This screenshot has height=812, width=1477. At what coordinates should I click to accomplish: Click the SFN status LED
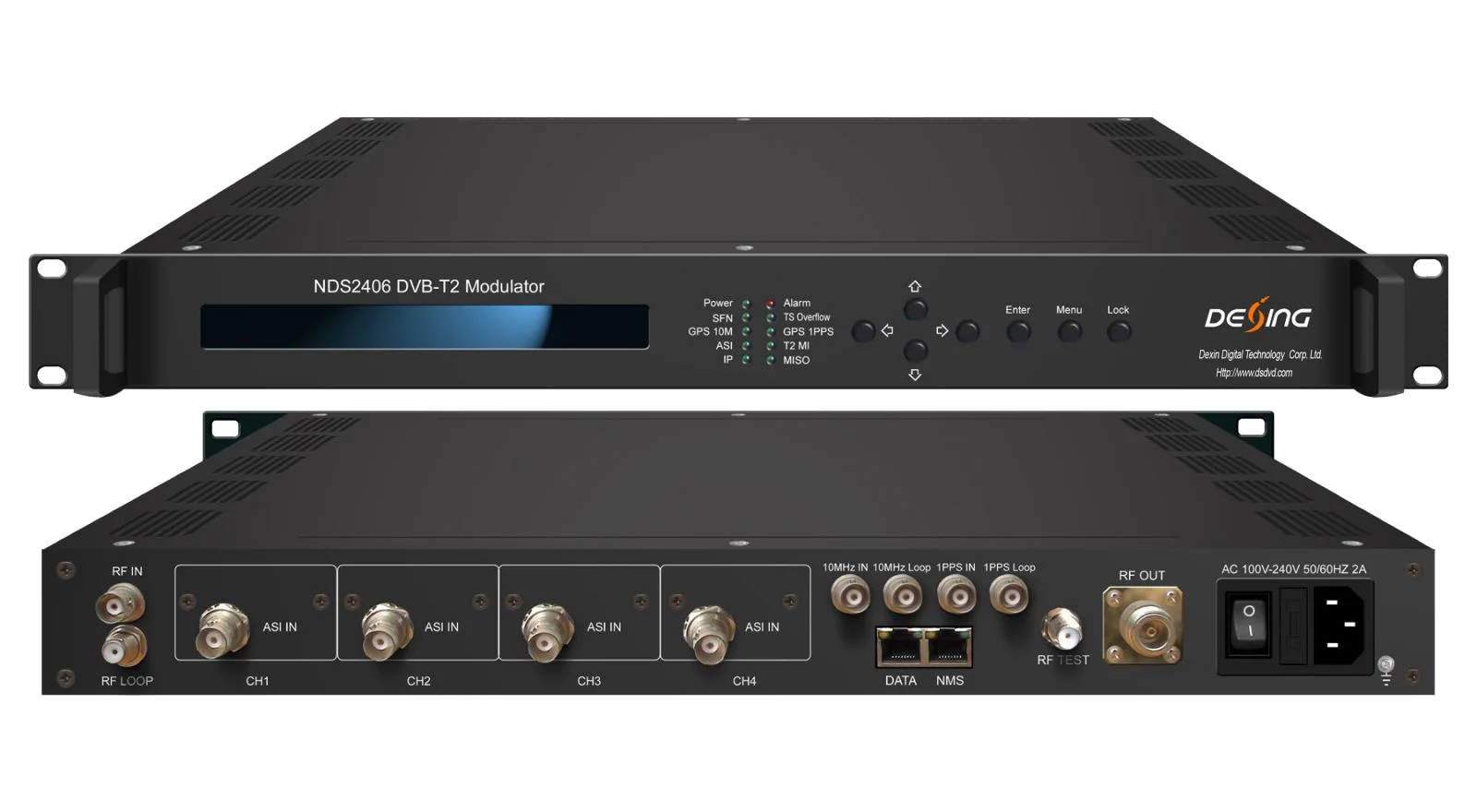coord(746,317)
